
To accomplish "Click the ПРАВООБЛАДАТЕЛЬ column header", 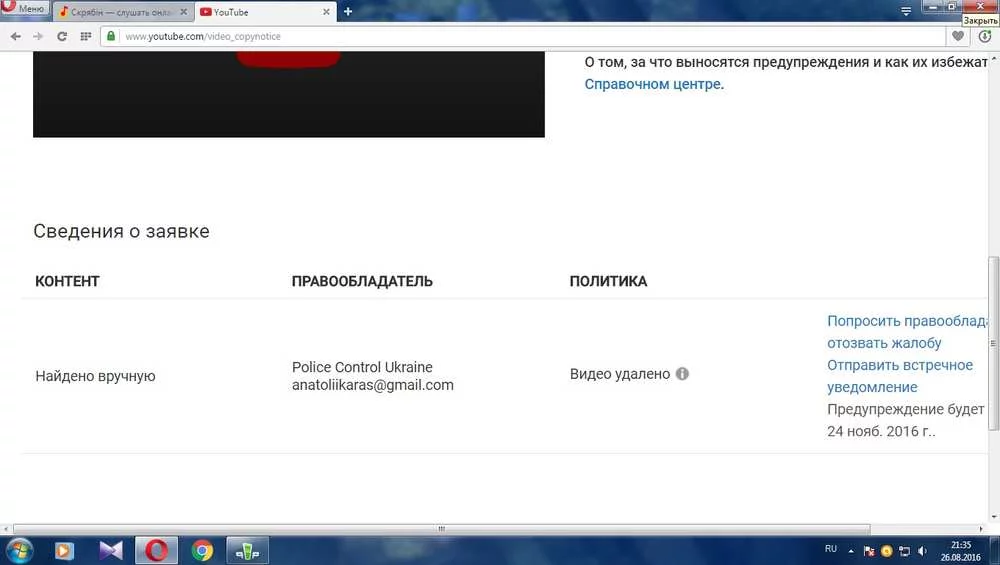I will point(362,281).
